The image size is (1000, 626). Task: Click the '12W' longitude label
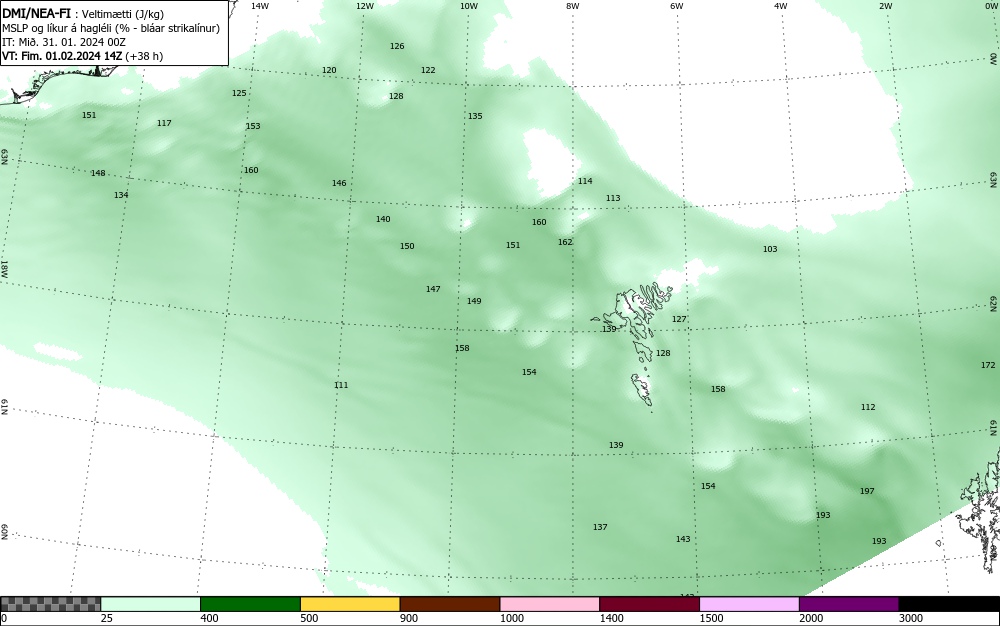click(364, 6)
